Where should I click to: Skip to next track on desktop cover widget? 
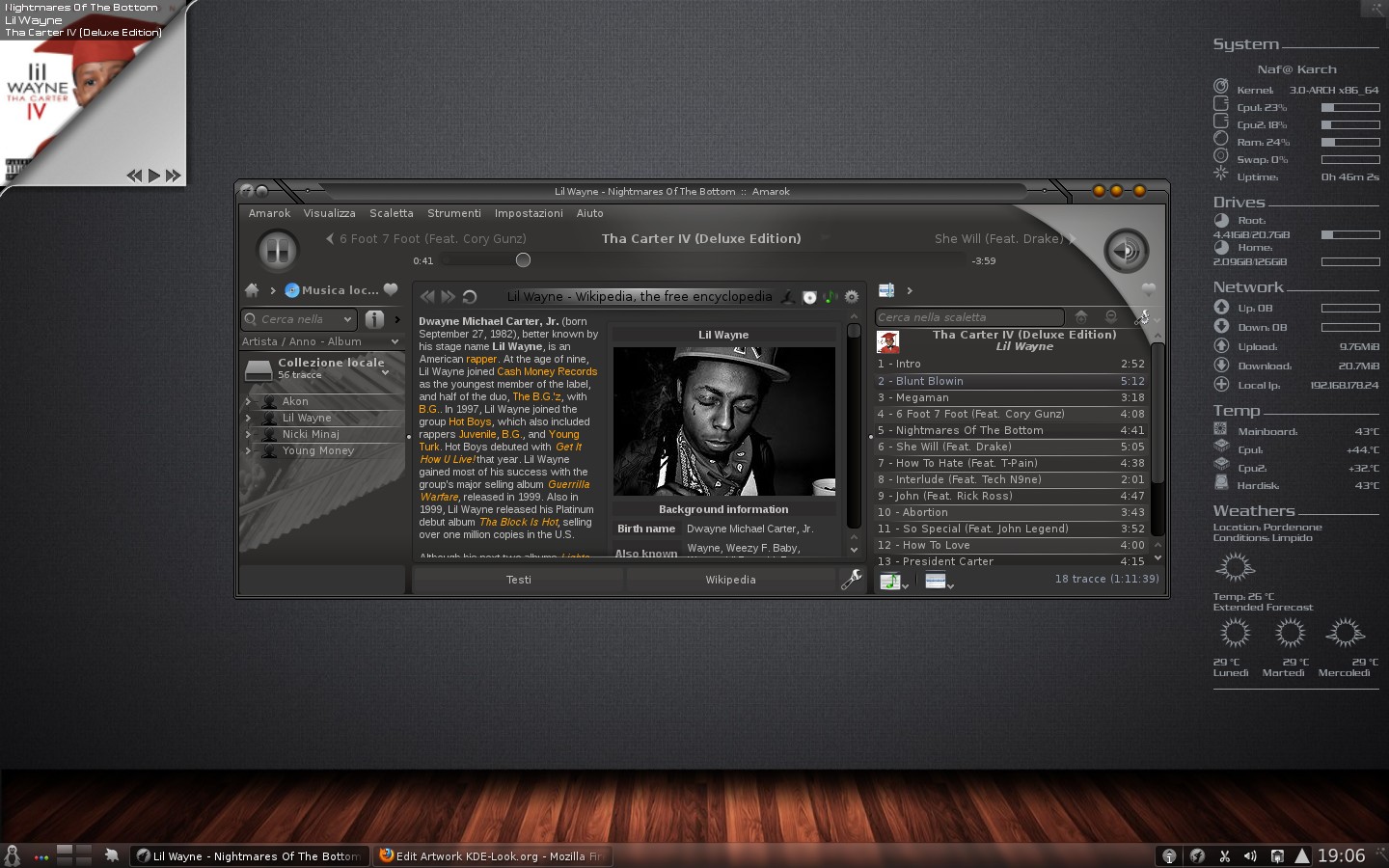pyautogui.click(x=174, y=176)
